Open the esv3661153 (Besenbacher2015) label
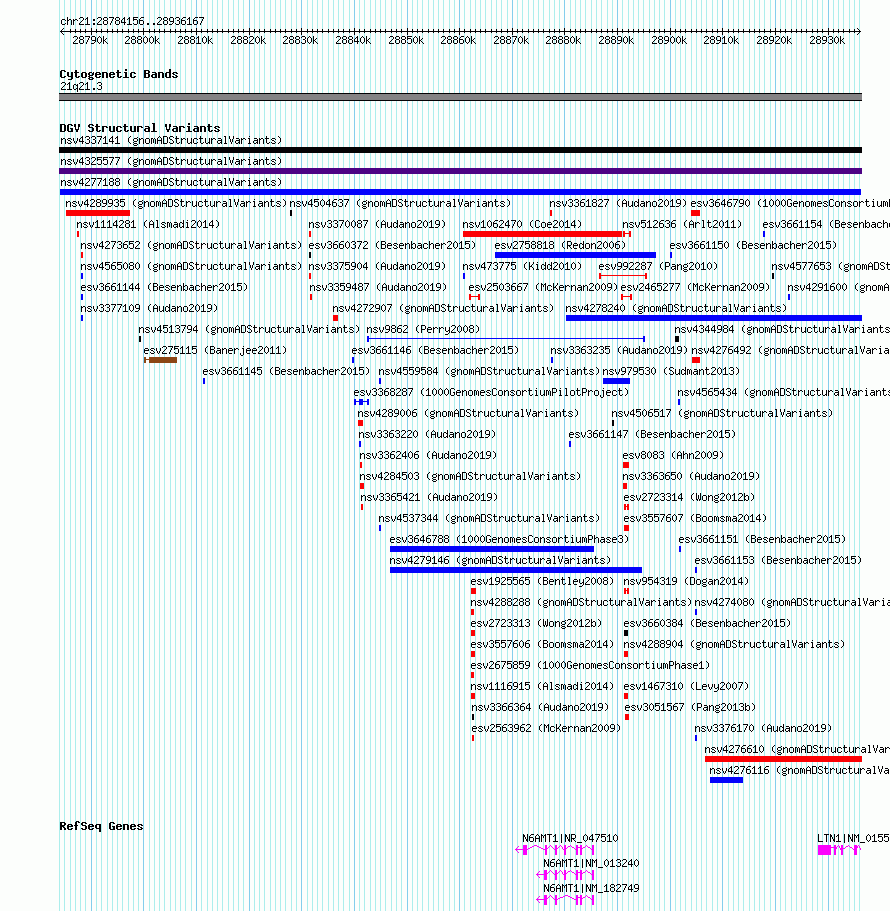 778,560
